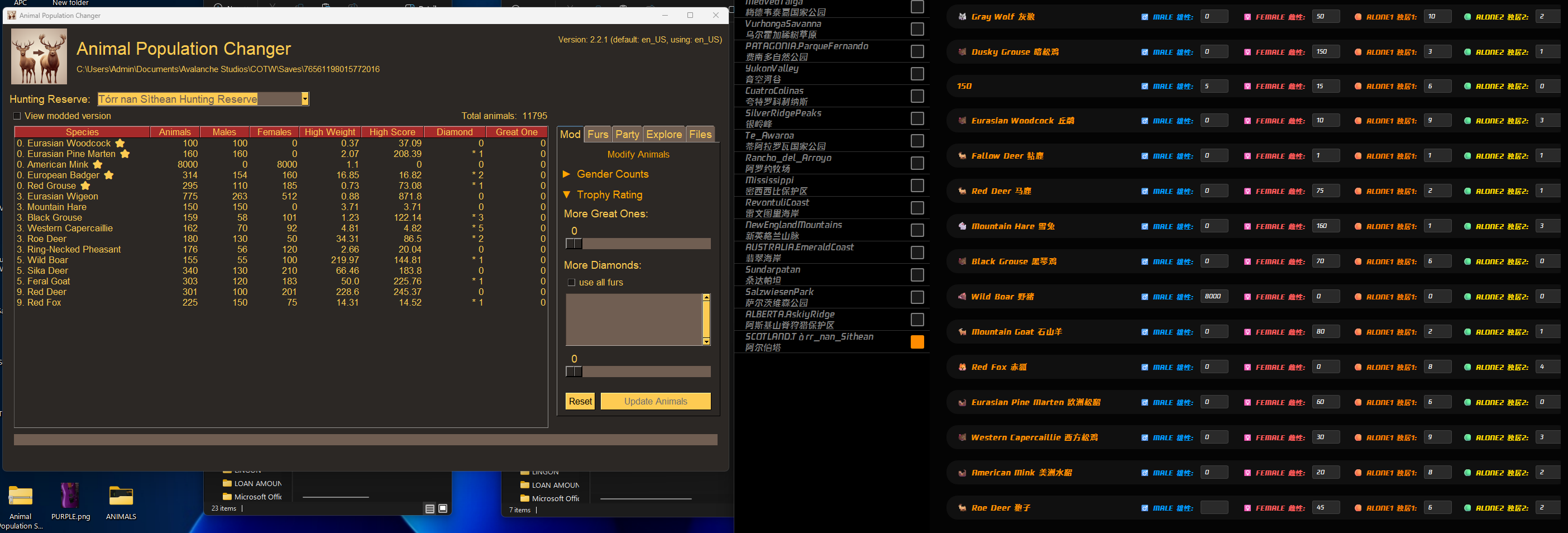Check the SilverRidgePeaks reserve checkbox

(x=917, y=118)
